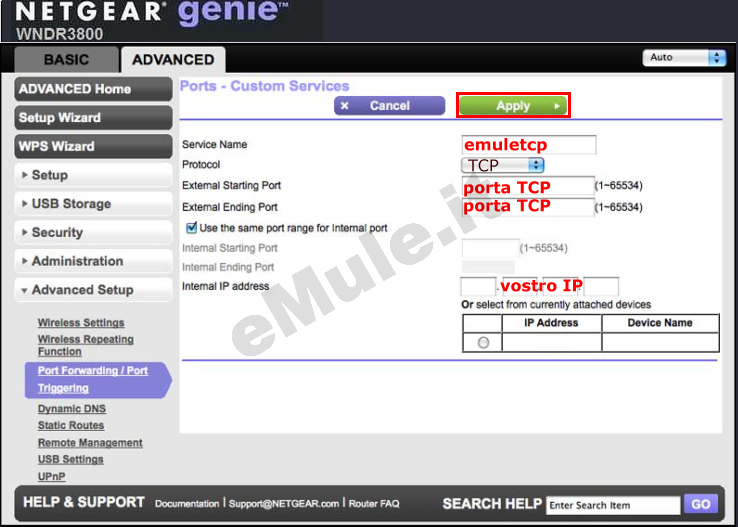
Task: Select the attached device radio button
Action: click(483, 343)
